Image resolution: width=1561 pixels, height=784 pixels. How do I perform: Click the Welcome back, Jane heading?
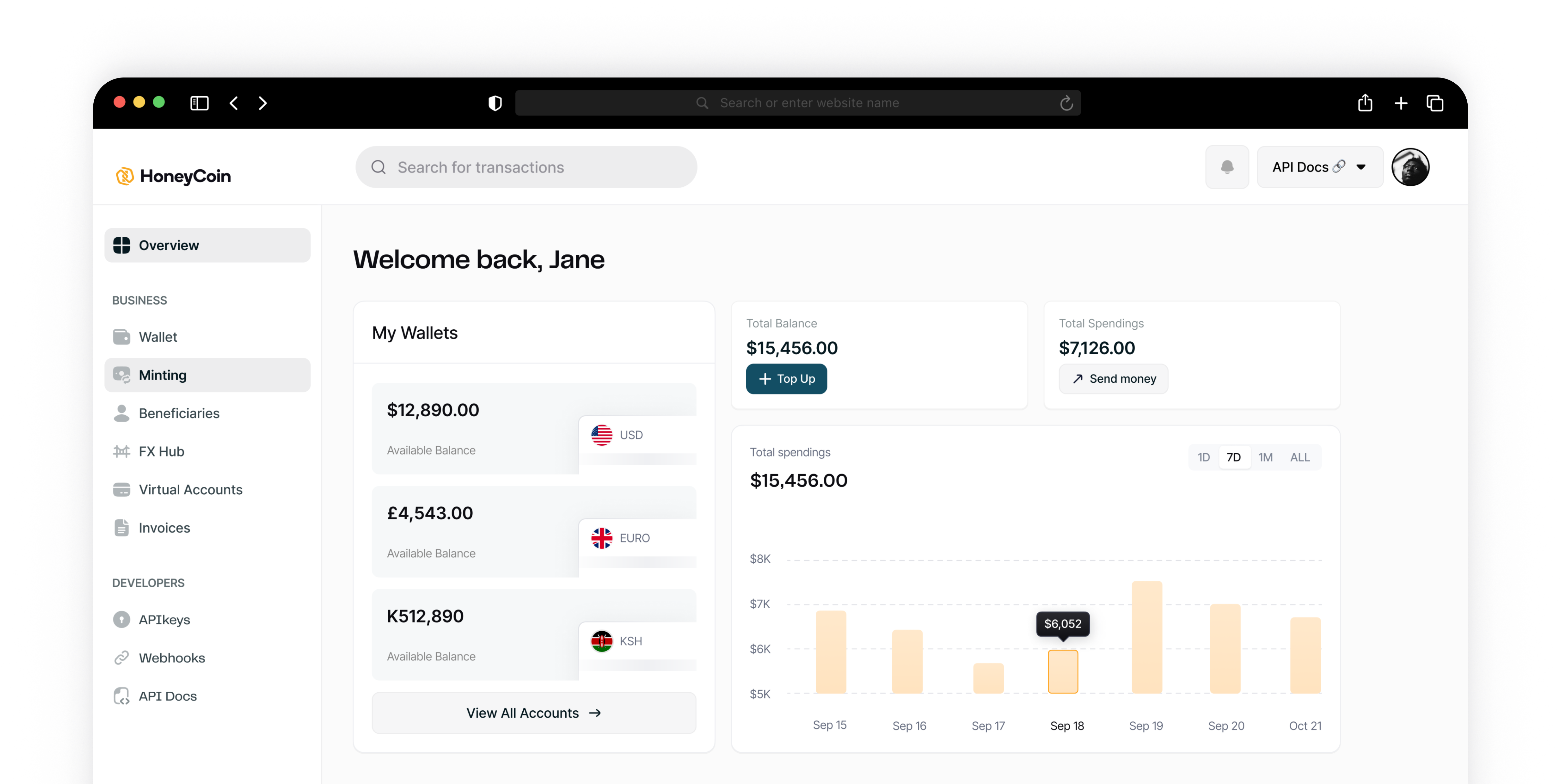pyautogui.click(x=479, y=259)
